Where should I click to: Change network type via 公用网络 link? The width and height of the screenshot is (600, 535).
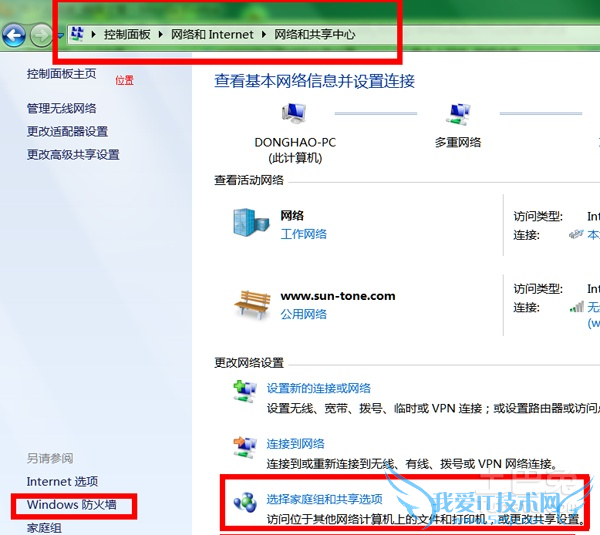tap(303, 314)
